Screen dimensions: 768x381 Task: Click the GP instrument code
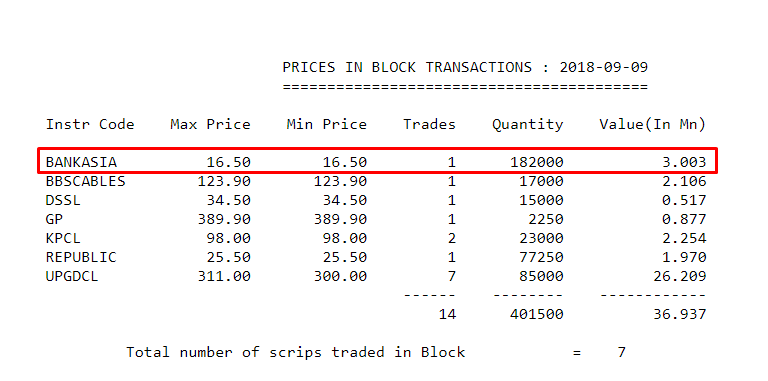pos(54,219)
